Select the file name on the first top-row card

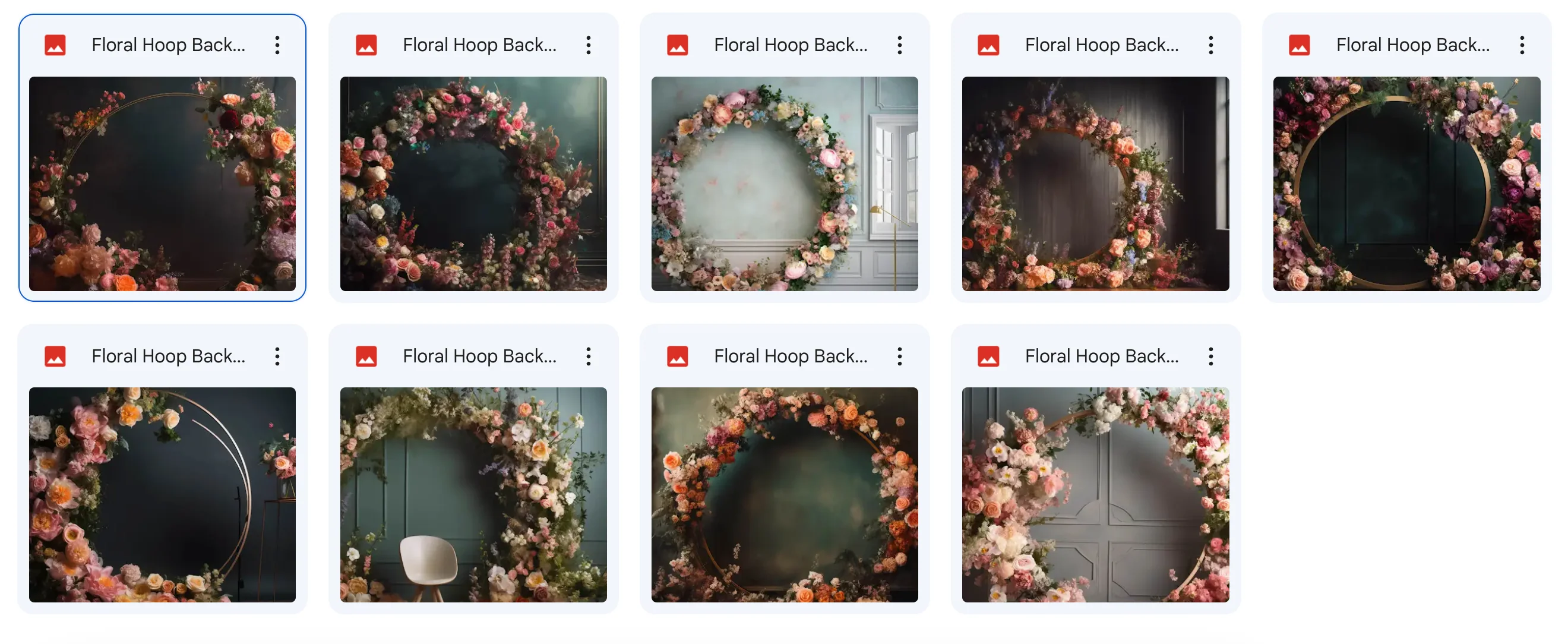tap(169, 45)
